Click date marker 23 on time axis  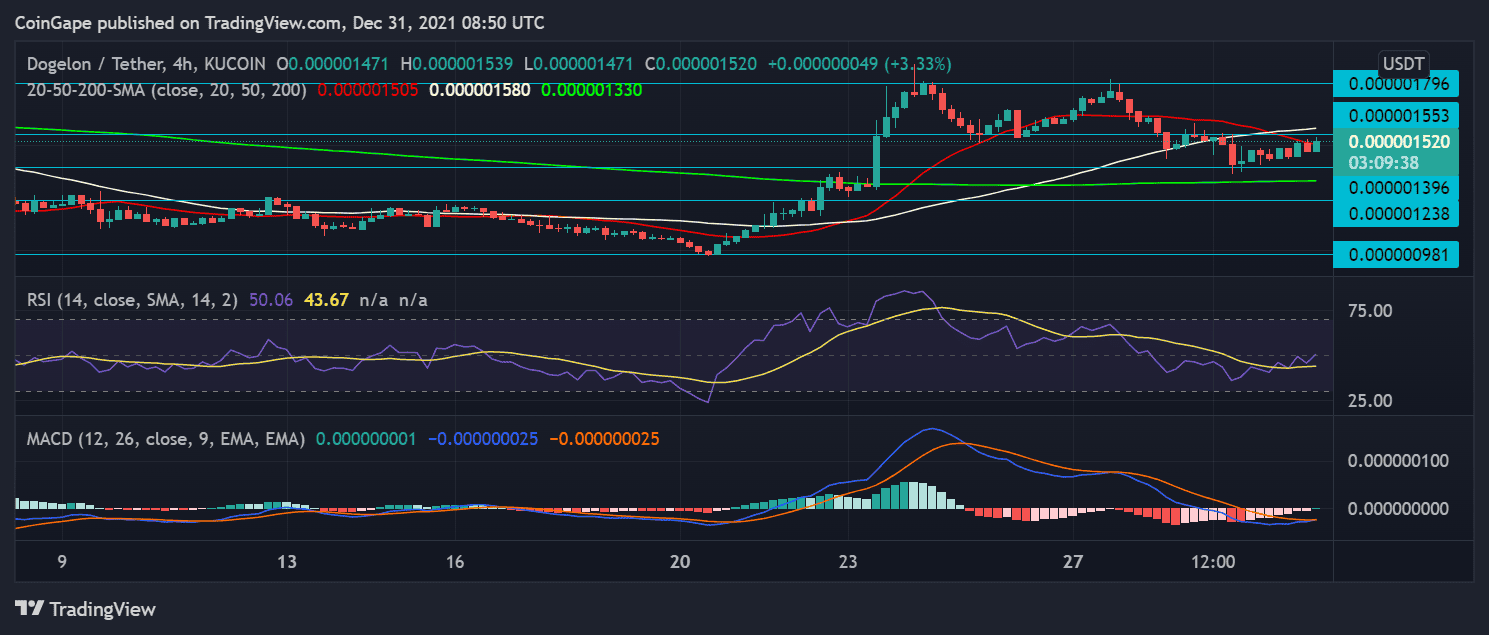point(848,561)
